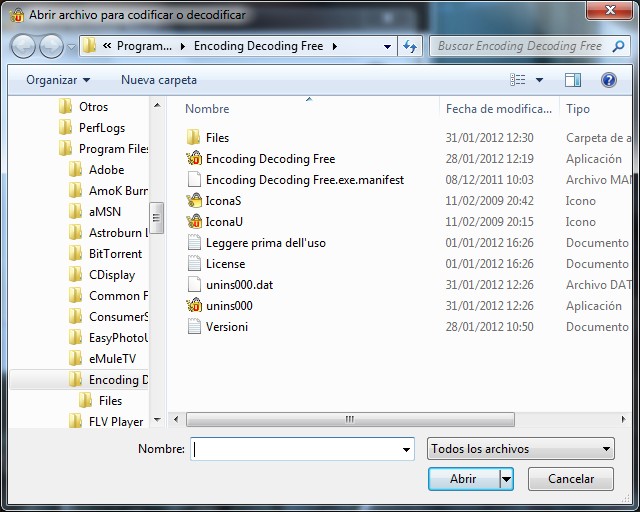Click the Forward navigation arrow button
The width and height of the screenshot is (640, 512).
(51, 46)
